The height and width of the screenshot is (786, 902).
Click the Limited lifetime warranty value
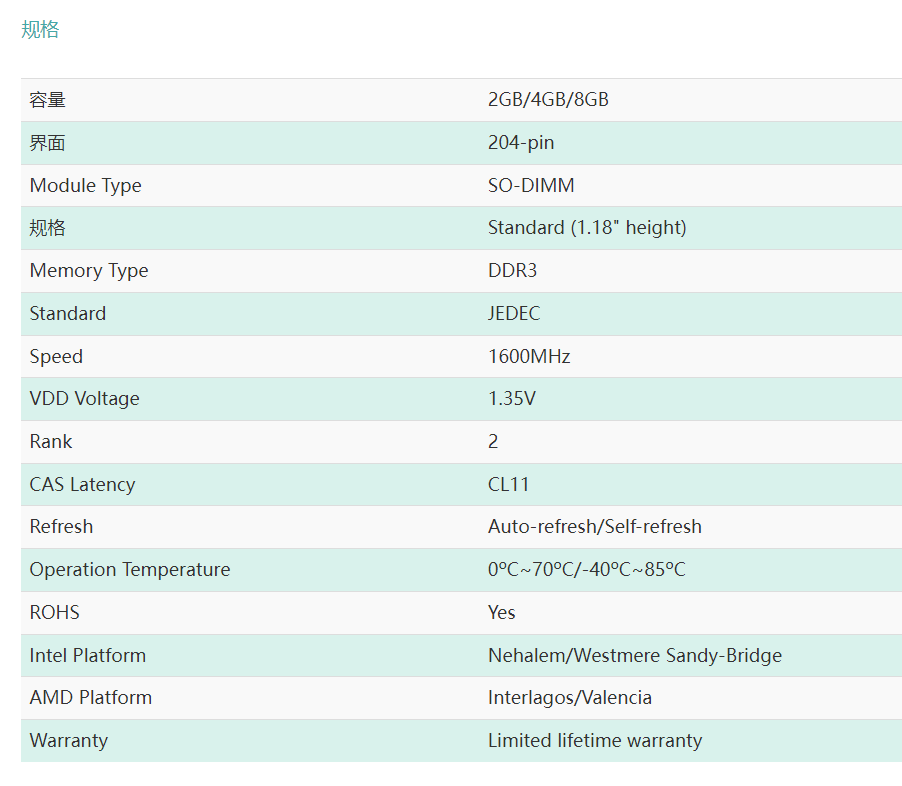(x=595, y=741)
